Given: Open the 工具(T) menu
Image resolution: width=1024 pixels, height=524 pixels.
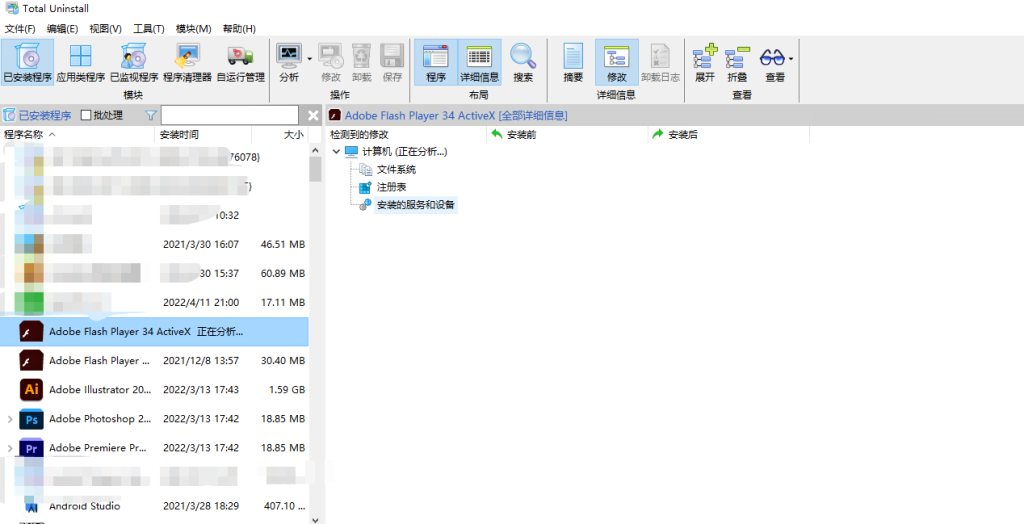Looking at the screenshot, I should [x=149, y=29].
